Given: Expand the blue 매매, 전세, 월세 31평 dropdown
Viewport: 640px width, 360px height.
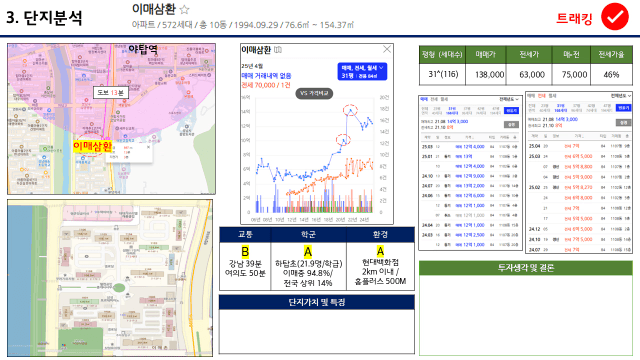Looking at the screenshot, I should click(362, 71).
